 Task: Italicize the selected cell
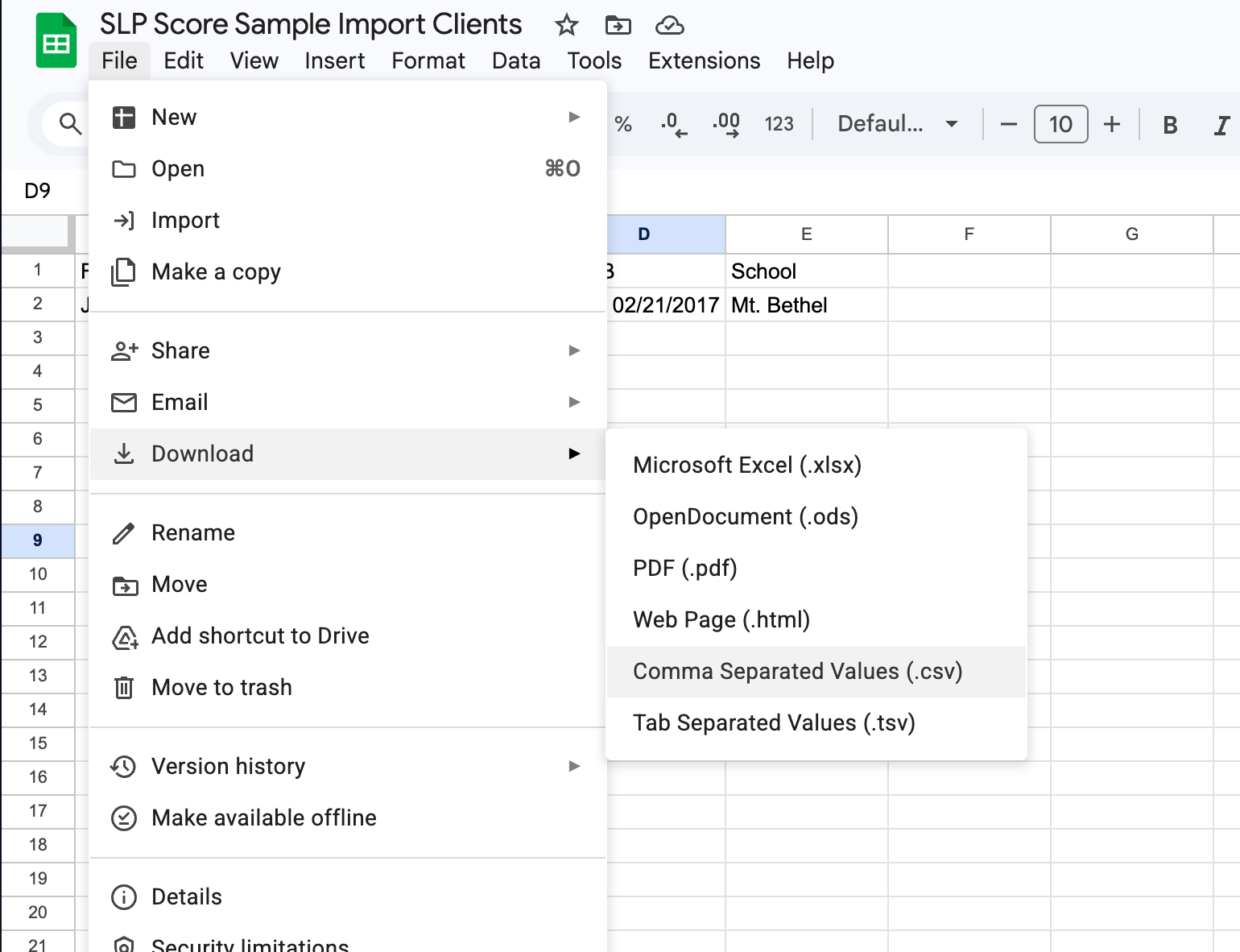click(1221, 124)
